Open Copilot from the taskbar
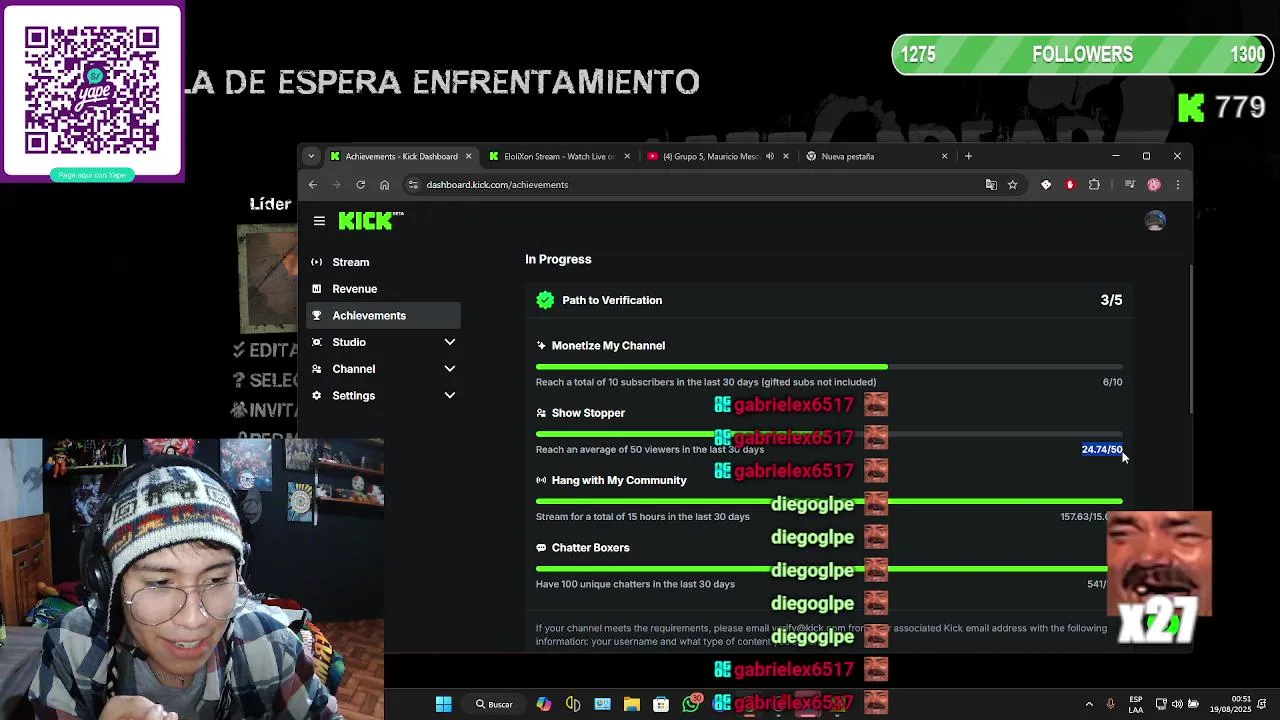Viewport: 1280px width, 720px height. 543,704
